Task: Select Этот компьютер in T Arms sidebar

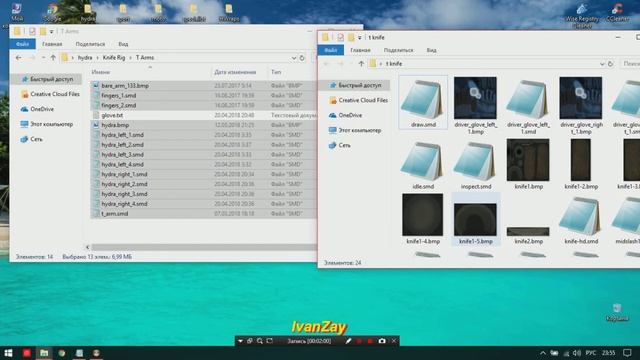Action: [47, 124]
